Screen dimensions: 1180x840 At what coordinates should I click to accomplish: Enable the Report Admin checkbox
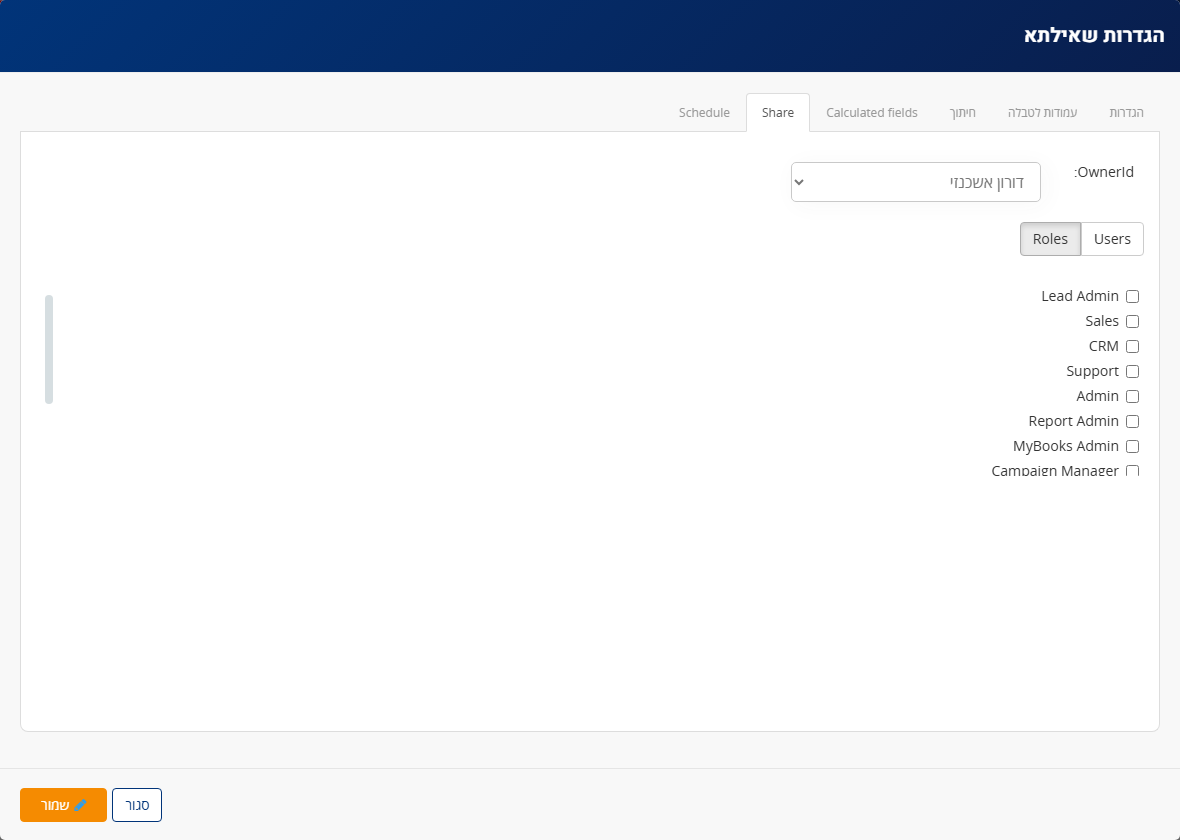(1133, 422)
